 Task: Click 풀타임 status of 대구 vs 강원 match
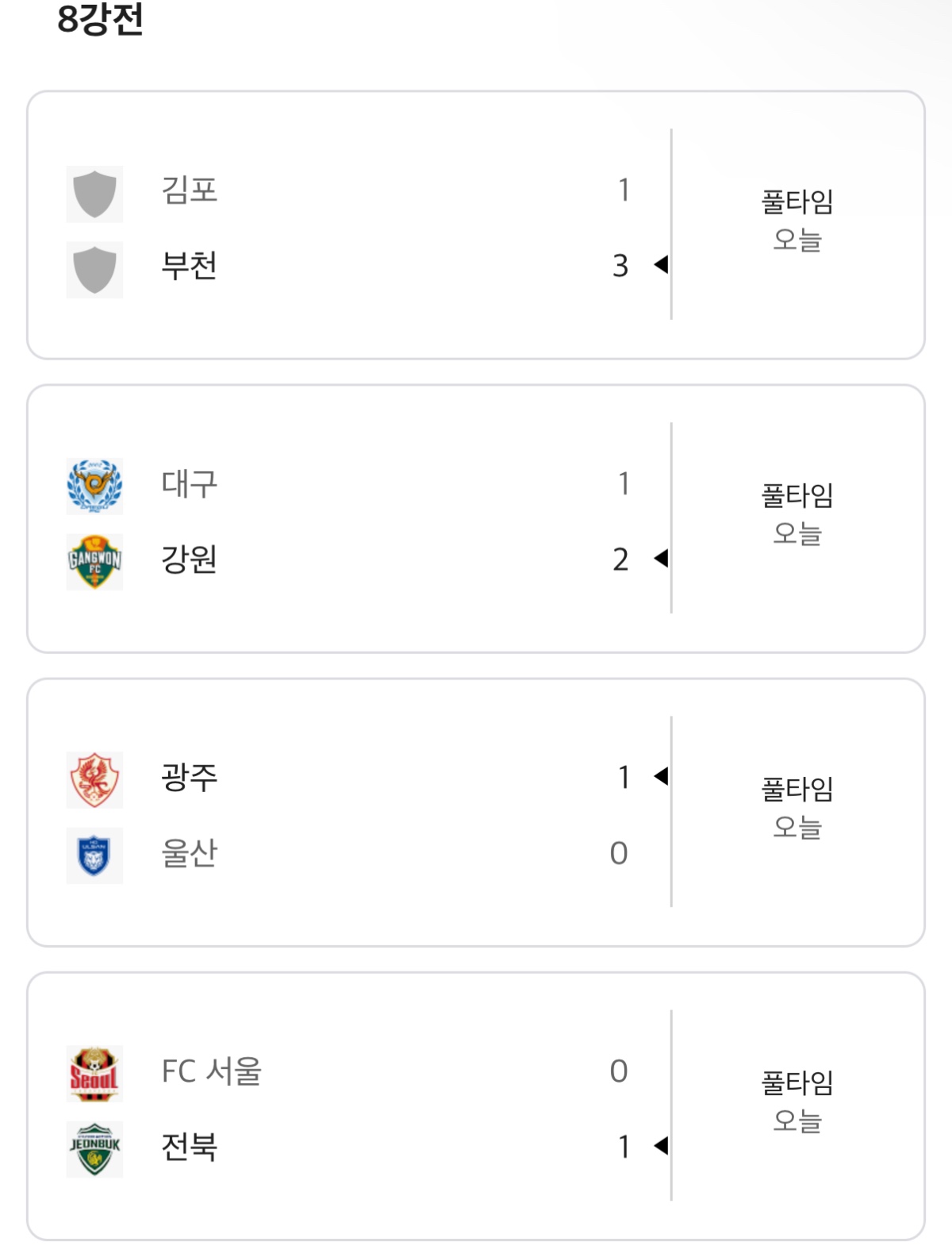797,495
